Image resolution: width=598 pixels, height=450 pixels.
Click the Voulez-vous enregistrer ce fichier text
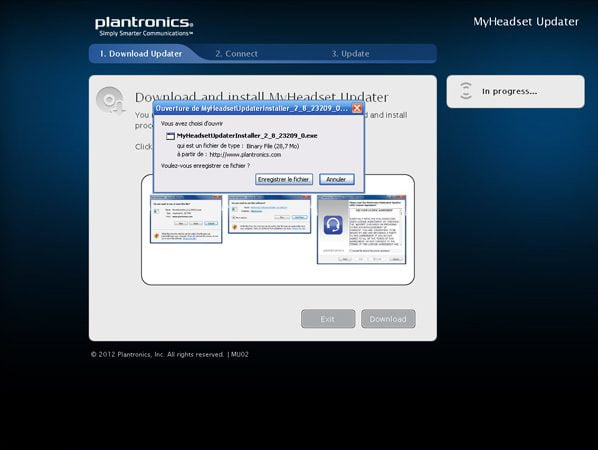coord(206,166)
